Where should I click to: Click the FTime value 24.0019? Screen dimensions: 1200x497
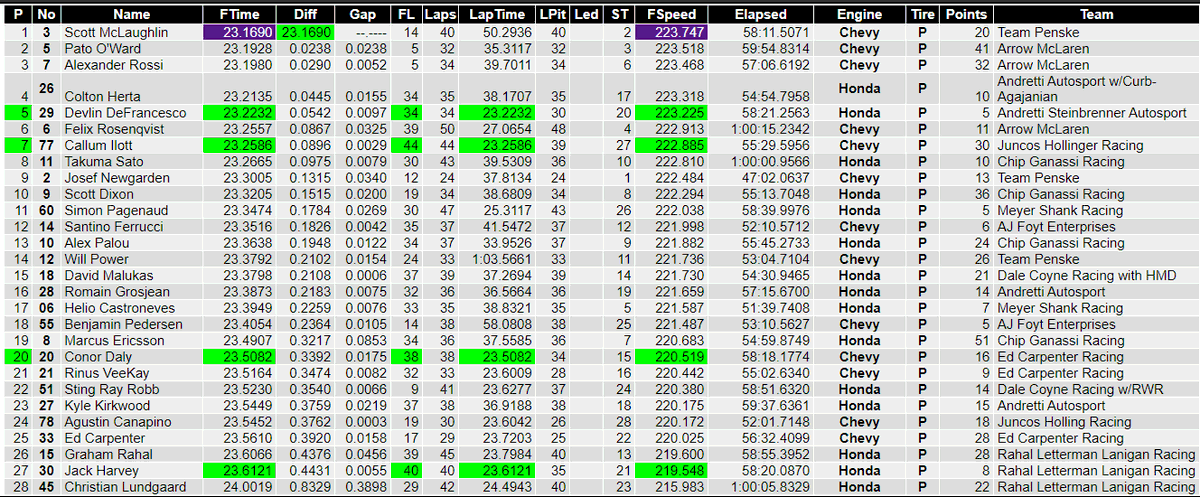[x=247, y=486]
